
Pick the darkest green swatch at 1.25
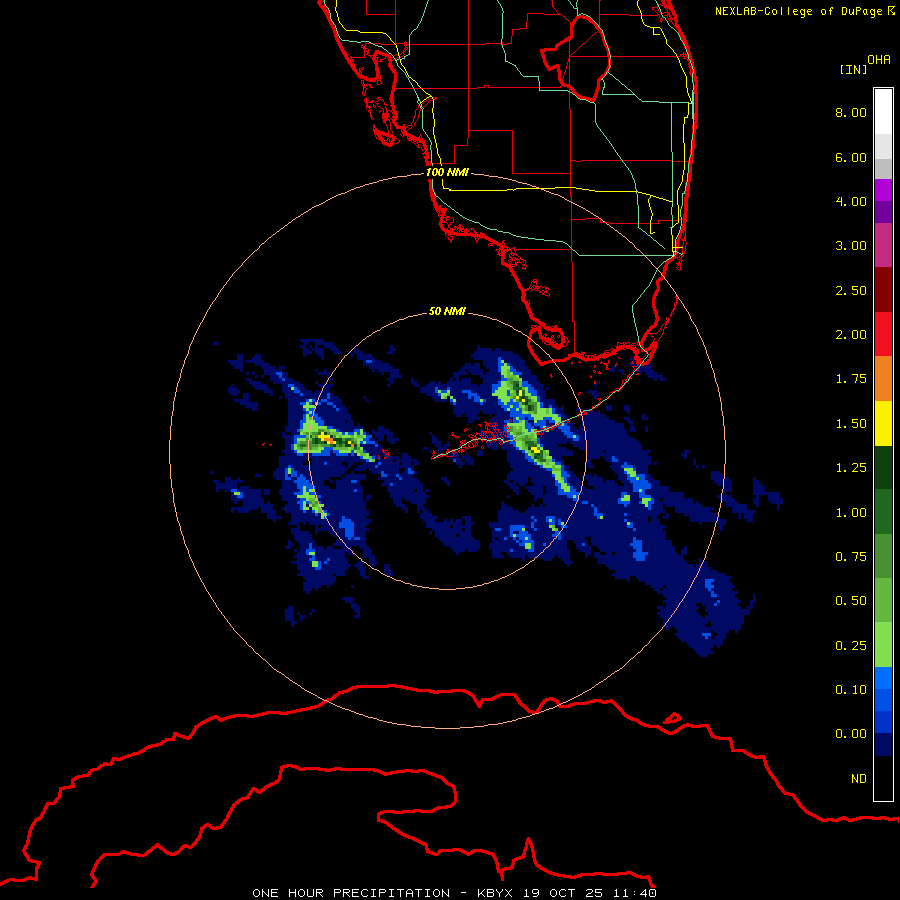coord(883,467)
